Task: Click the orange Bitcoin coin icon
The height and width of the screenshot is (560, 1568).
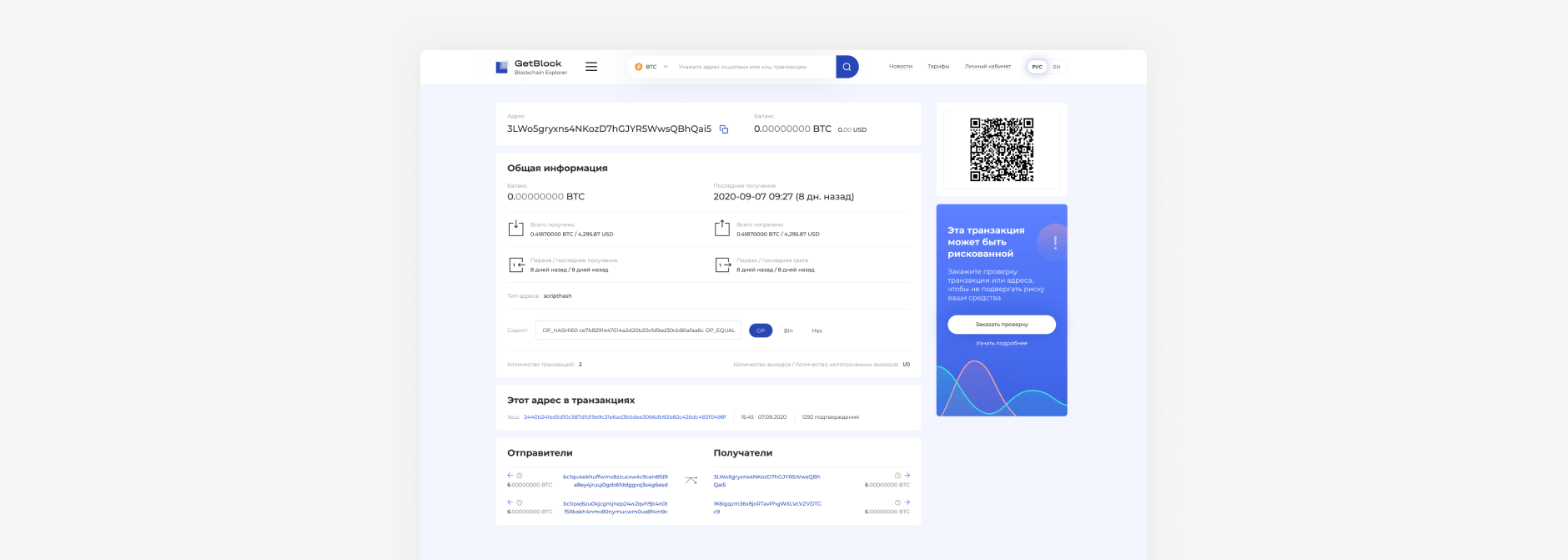Action: click(638, 67)
